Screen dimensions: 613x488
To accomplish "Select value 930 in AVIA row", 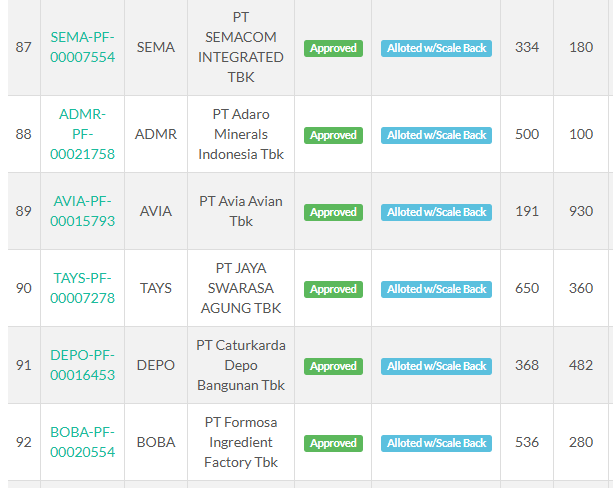I will coord(581,211).
